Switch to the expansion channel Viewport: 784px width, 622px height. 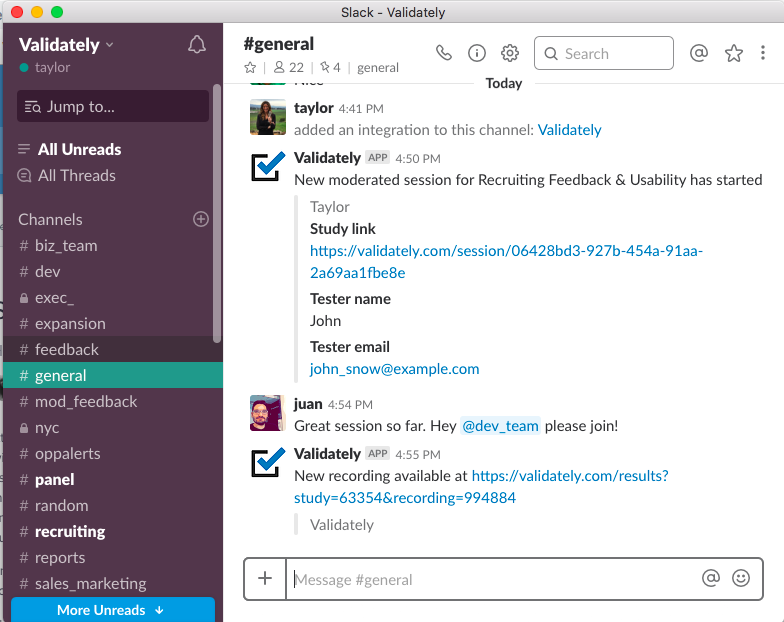point(113,324)
